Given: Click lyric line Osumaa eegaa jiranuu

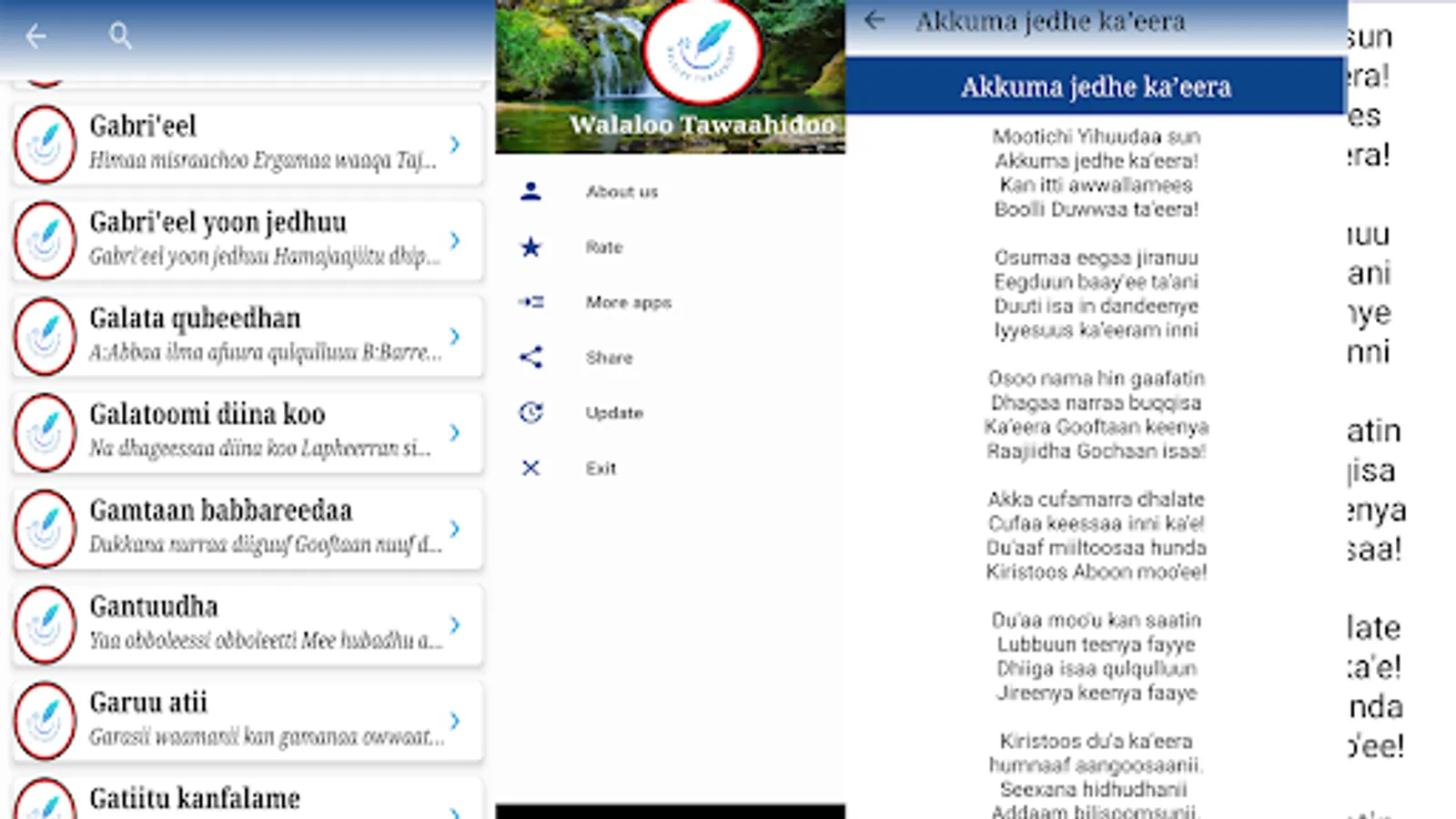Looking at the screenshot, I should pyautogui.click(x=1097, y=258).
